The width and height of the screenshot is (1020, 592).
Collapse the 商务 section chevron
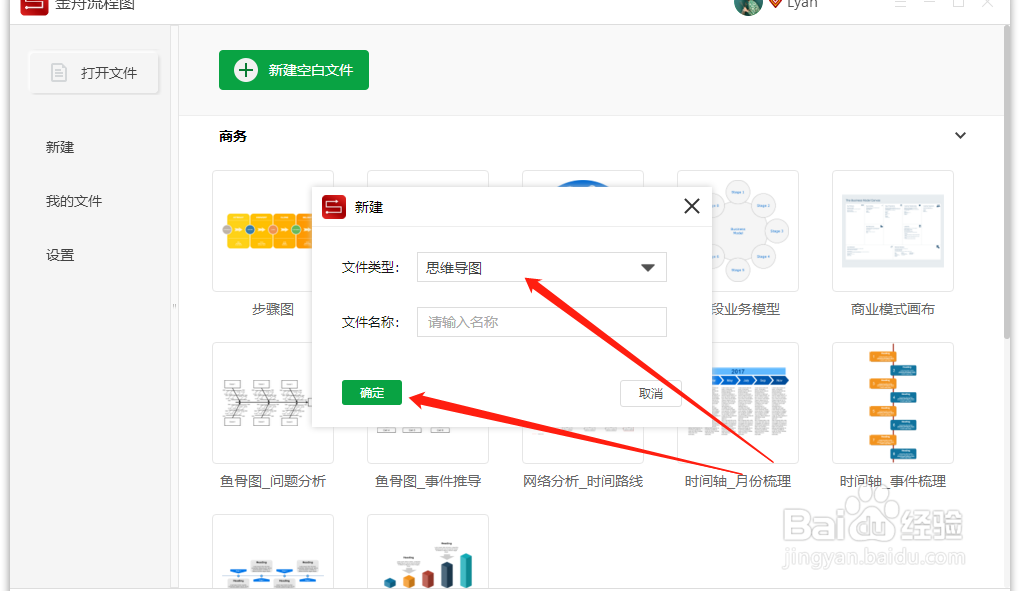tap(960, 135)
